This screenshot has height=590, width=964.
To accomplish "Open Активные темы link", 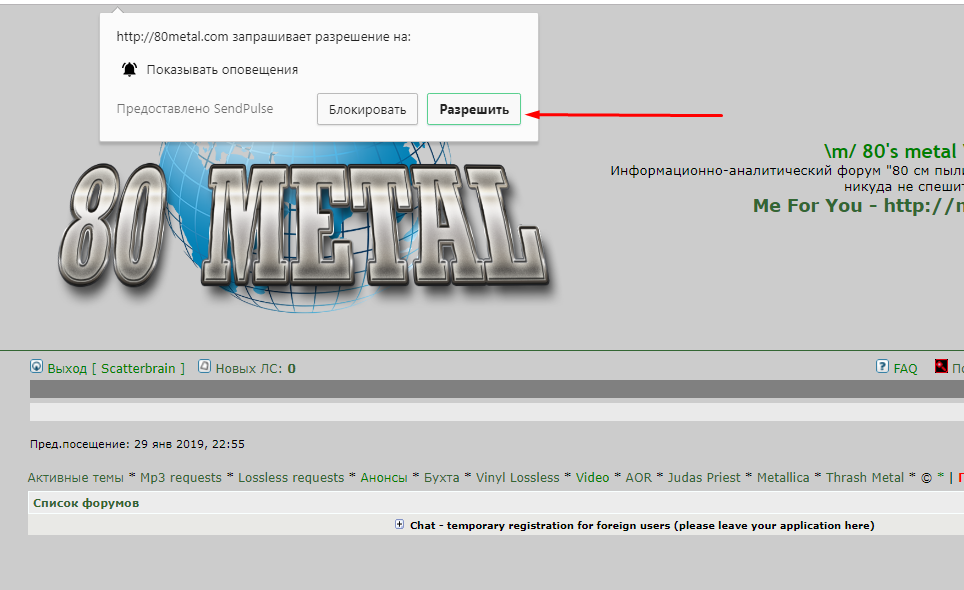I will click(x=76, y=478).
